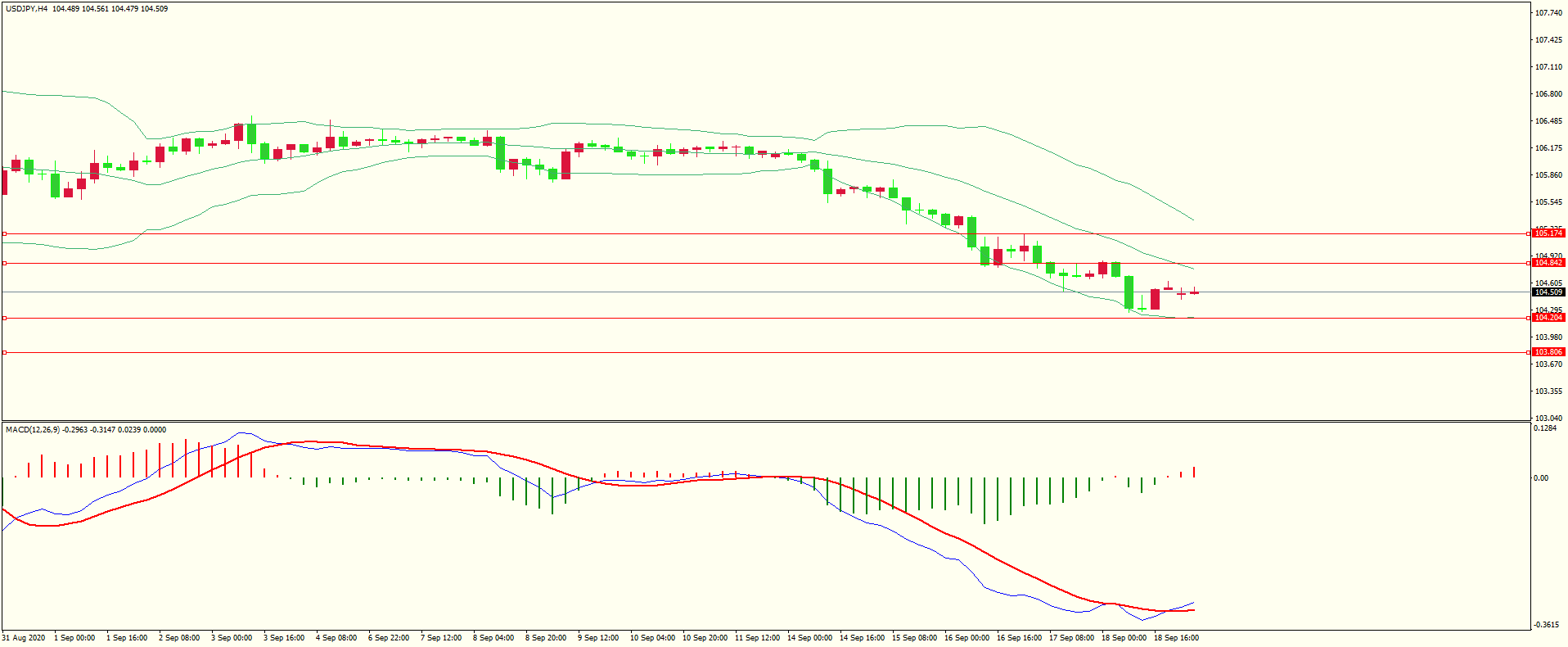Click the 6 Sep 22:00 time axis label
Viewport: 1568px width, 647px height.
389,638
